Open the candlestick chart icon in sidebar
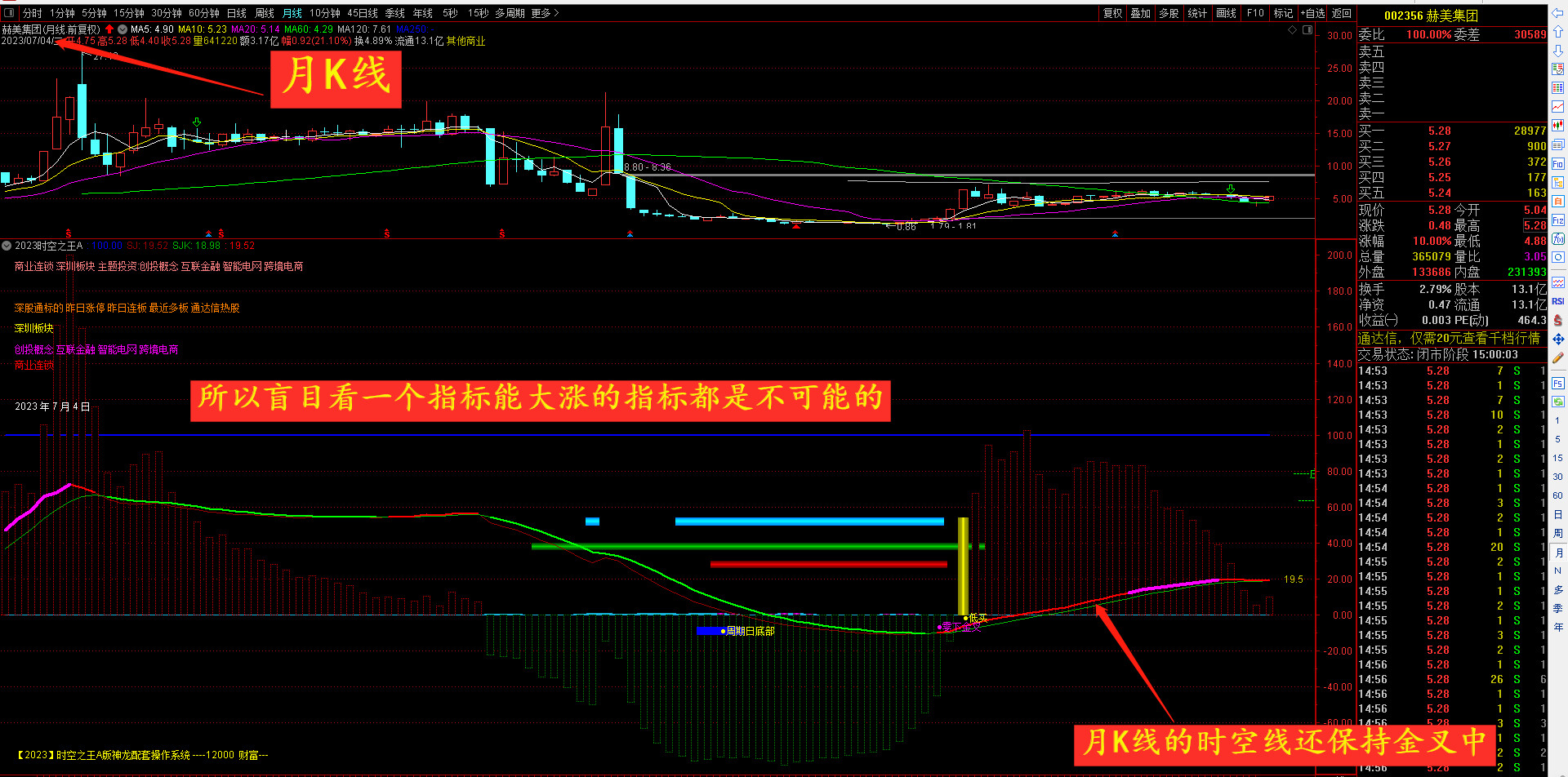 pyautogui.click(x=1558, y=125)
